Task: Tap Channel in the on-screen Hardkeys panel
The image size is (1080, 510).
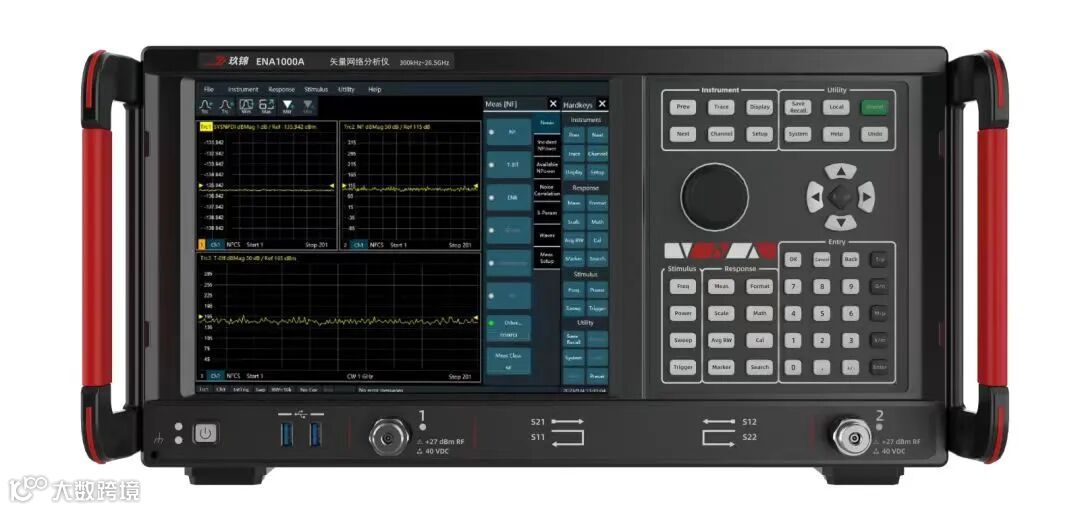Action: 597,154
